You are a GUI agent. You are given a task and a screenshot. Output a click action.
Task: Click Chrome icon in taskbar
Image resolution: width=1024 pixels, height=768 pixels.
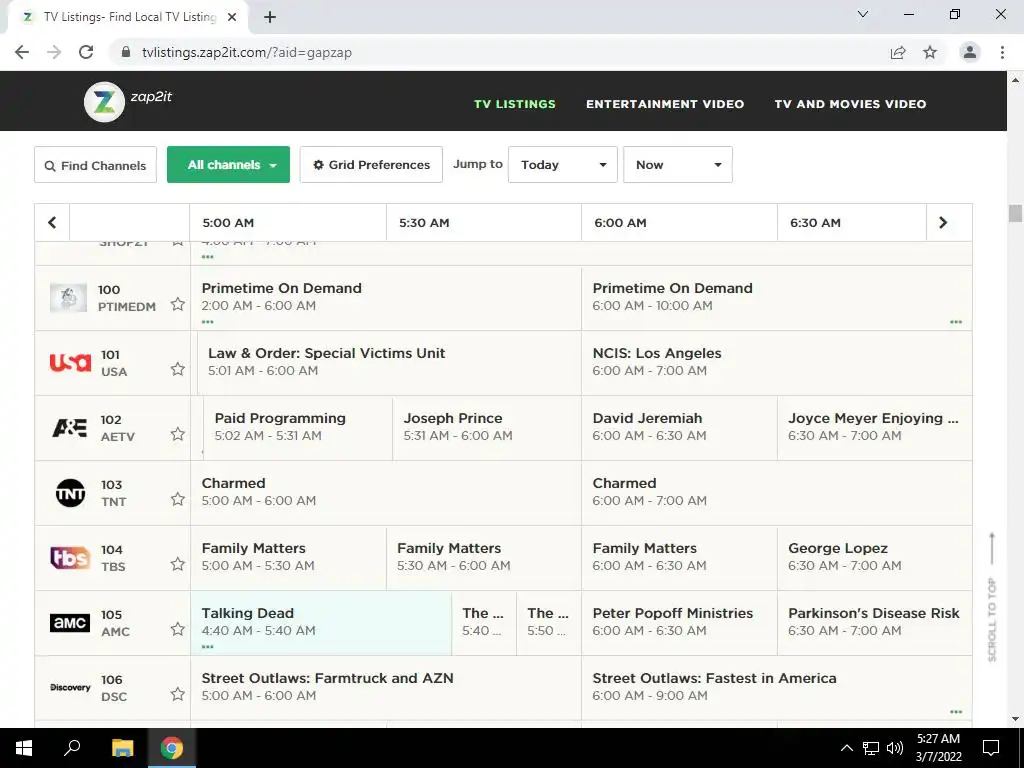172,748
